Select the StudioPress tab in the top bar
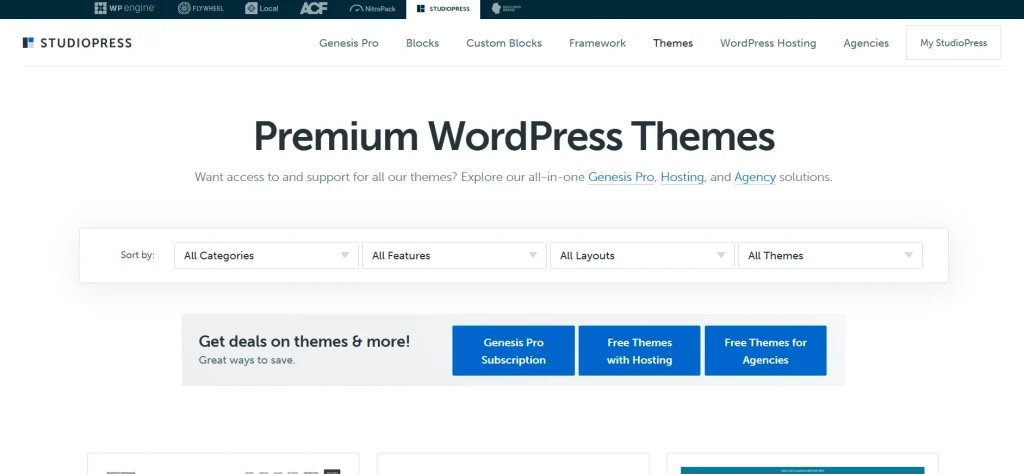Viewport: 1024px width, 474px height. 443,9
